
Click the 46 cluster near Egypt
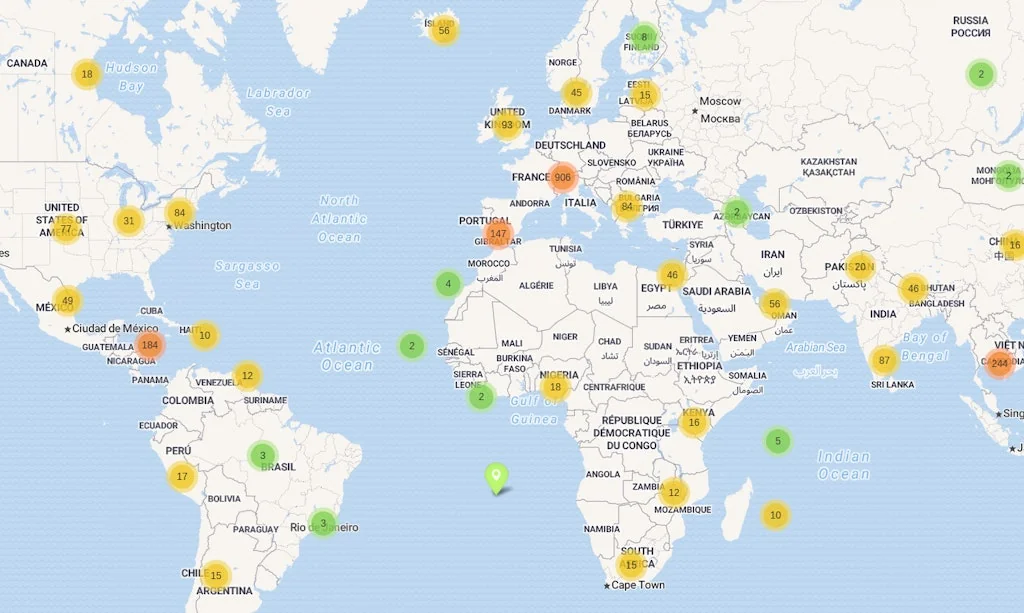671,274
